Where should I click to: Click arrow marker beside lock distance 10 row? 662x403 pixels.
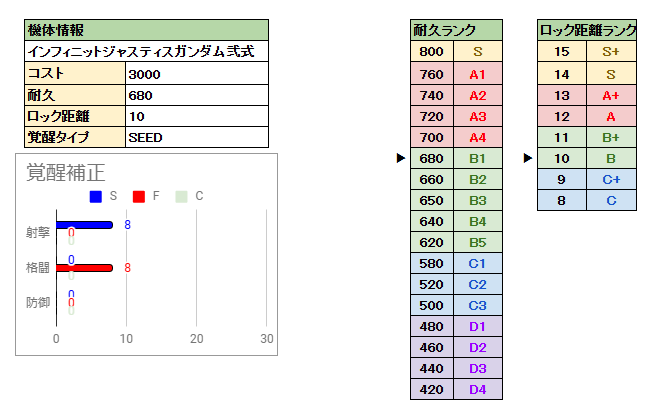tap(528, 158)
